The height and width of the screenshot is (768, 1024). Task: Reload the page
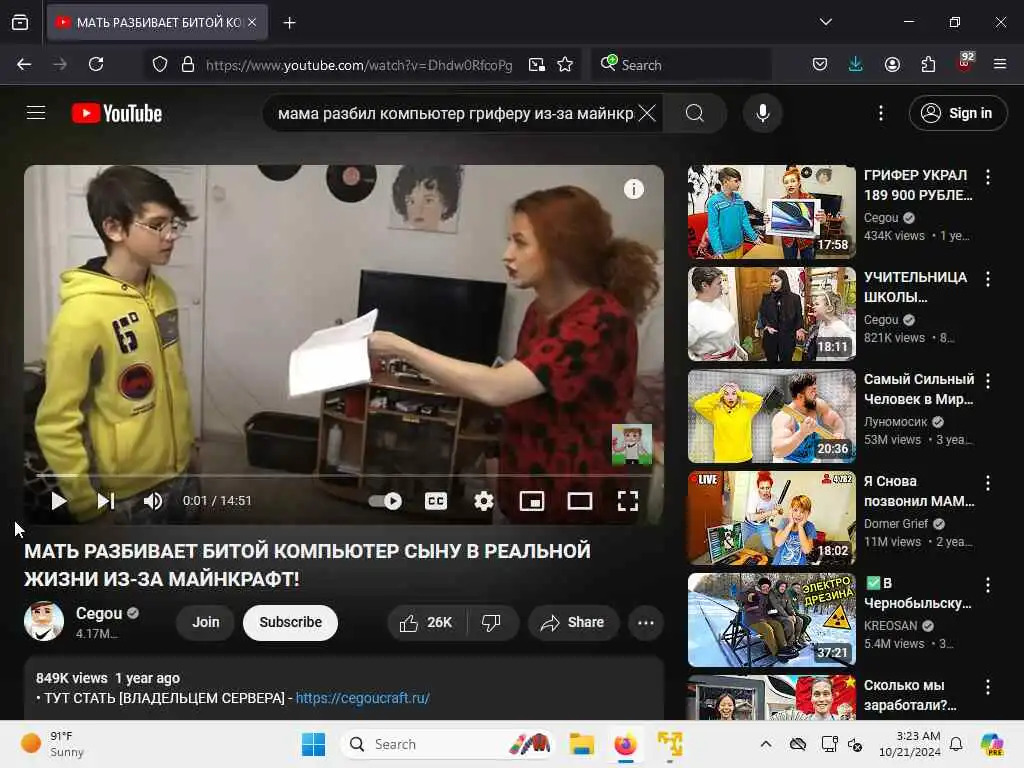pos(96,64)
